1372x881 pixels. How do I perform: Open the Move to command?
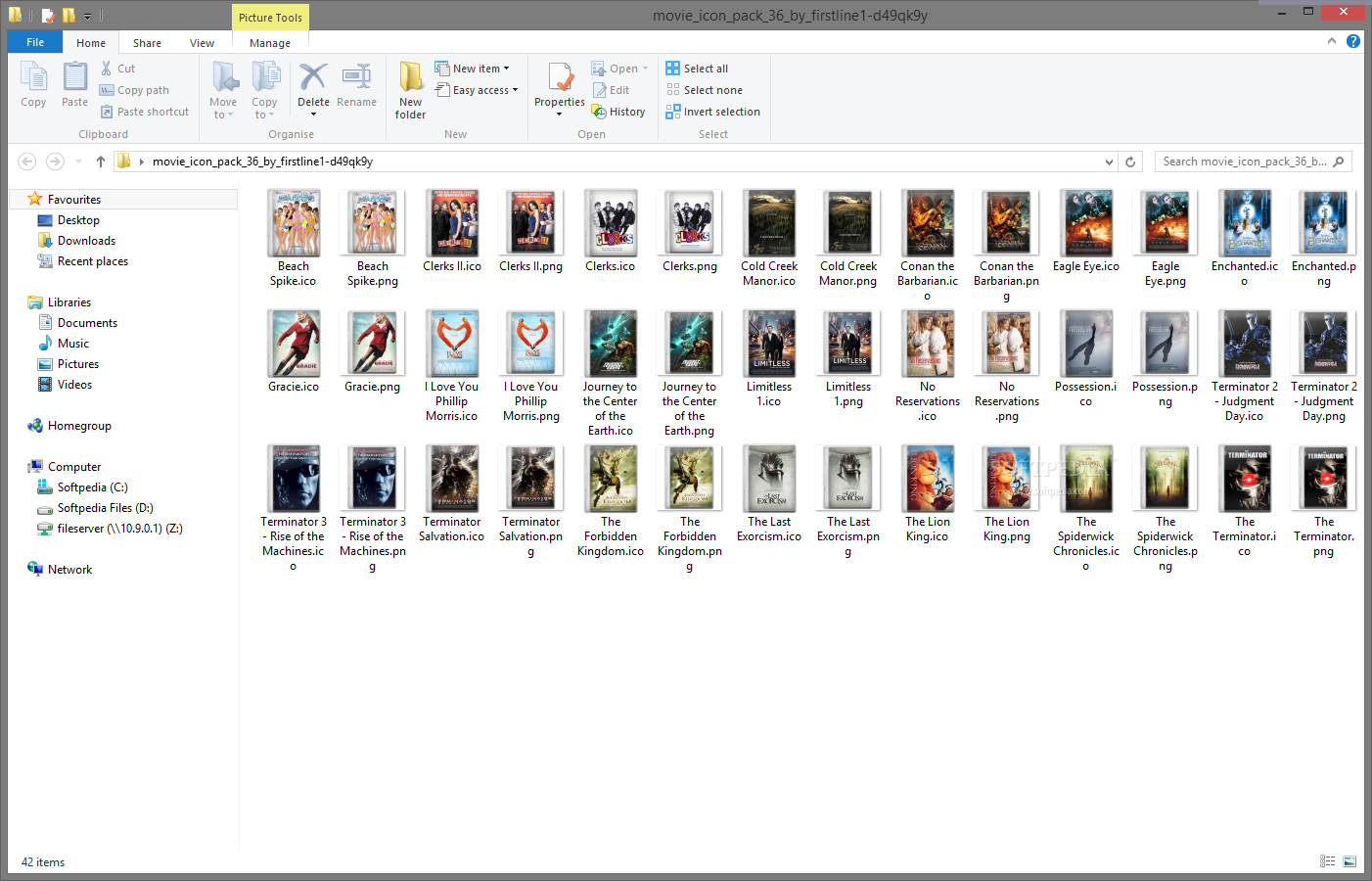point(223,90)
